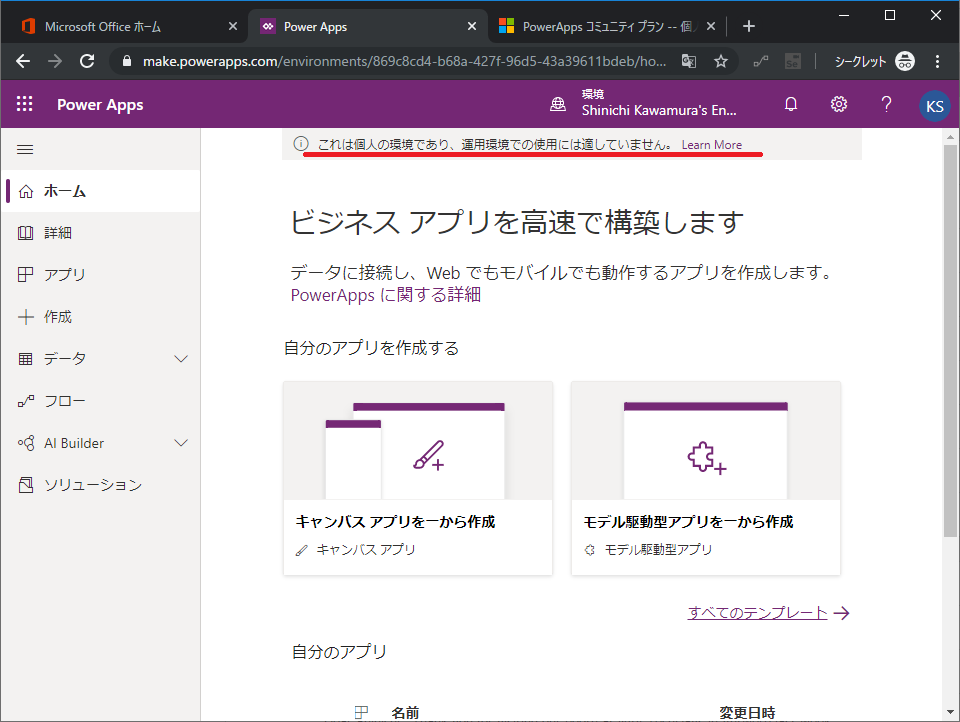Click the scrollbar down arrow
The width and height of the screenshot is (960, 722).
[x=950, y=712]
